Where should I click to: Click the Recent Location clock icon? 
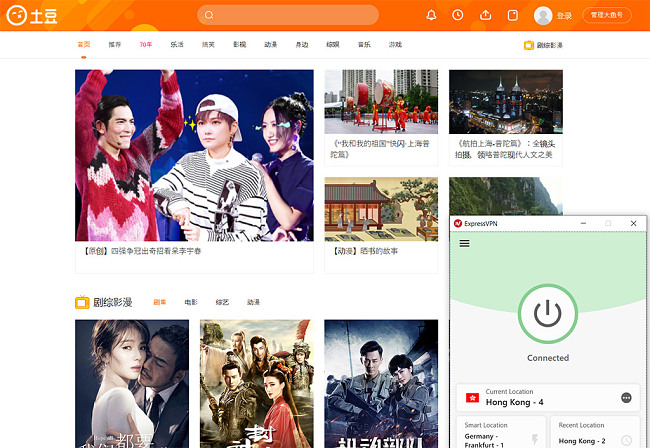pyautogui.click(x=626, y=440)
